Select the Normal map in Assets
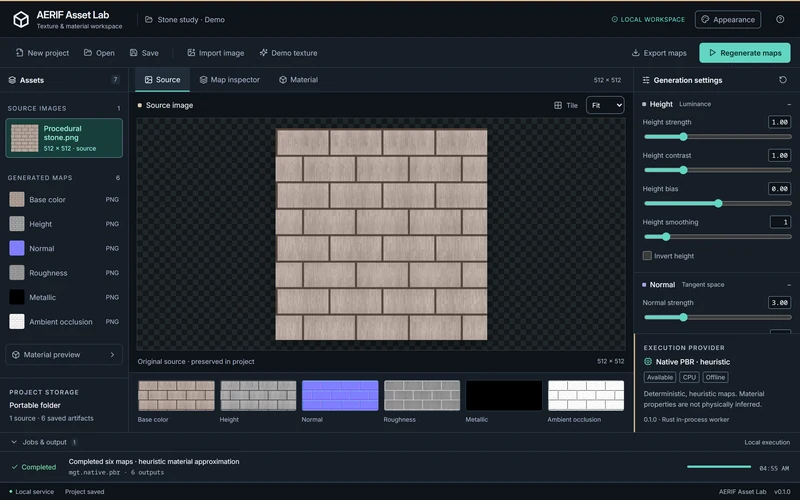This screenshot has height=500, width=800. click(x=64, y=248)
